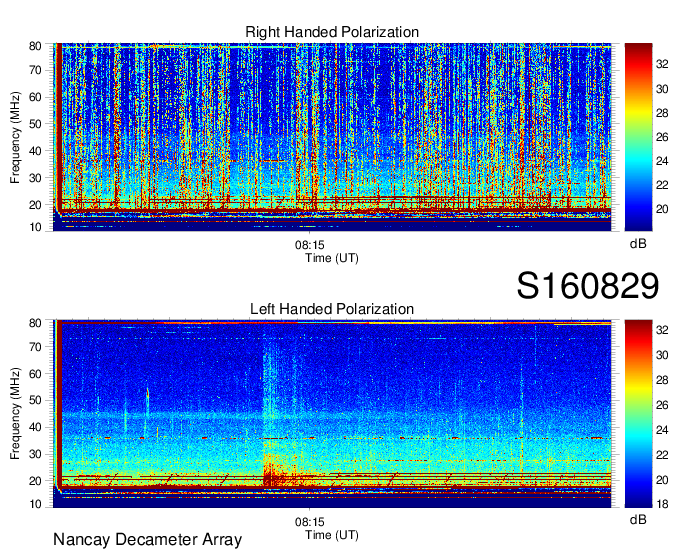680x552 pixels.
Task: Click 40 frequency tick on Left Handed plot
Action: [35, 427]
